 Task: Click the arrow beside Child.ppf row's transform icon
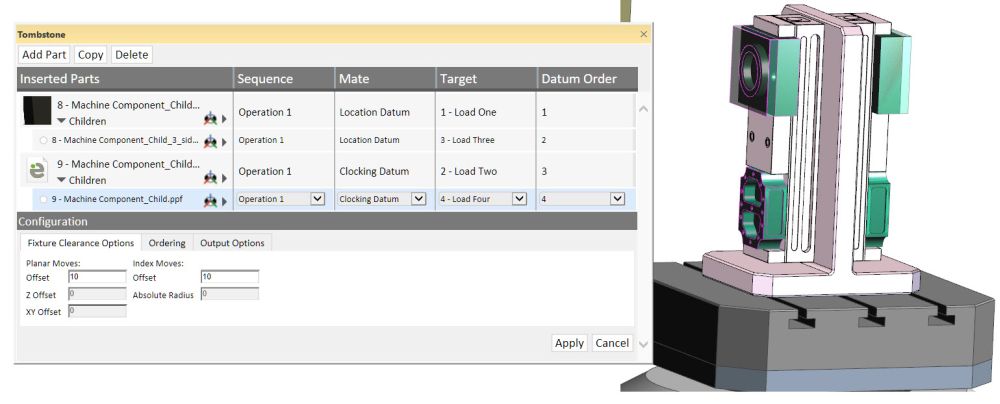point(223,200)
